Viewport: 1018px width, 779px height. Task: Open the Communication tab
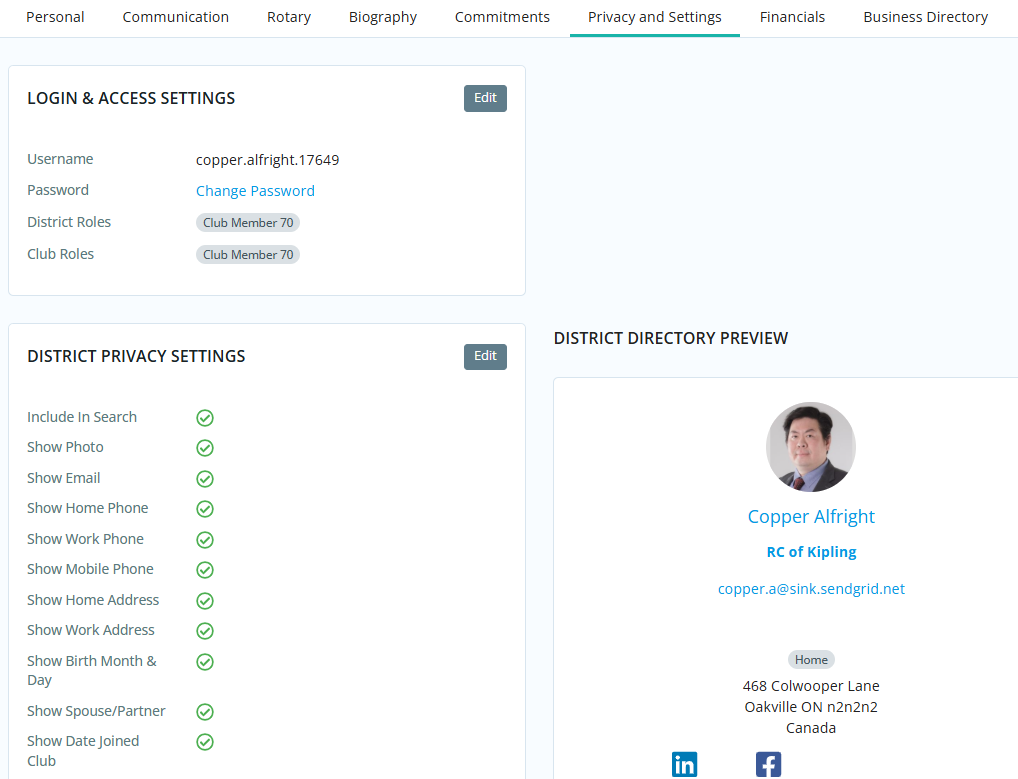click(x=175, y=18)
